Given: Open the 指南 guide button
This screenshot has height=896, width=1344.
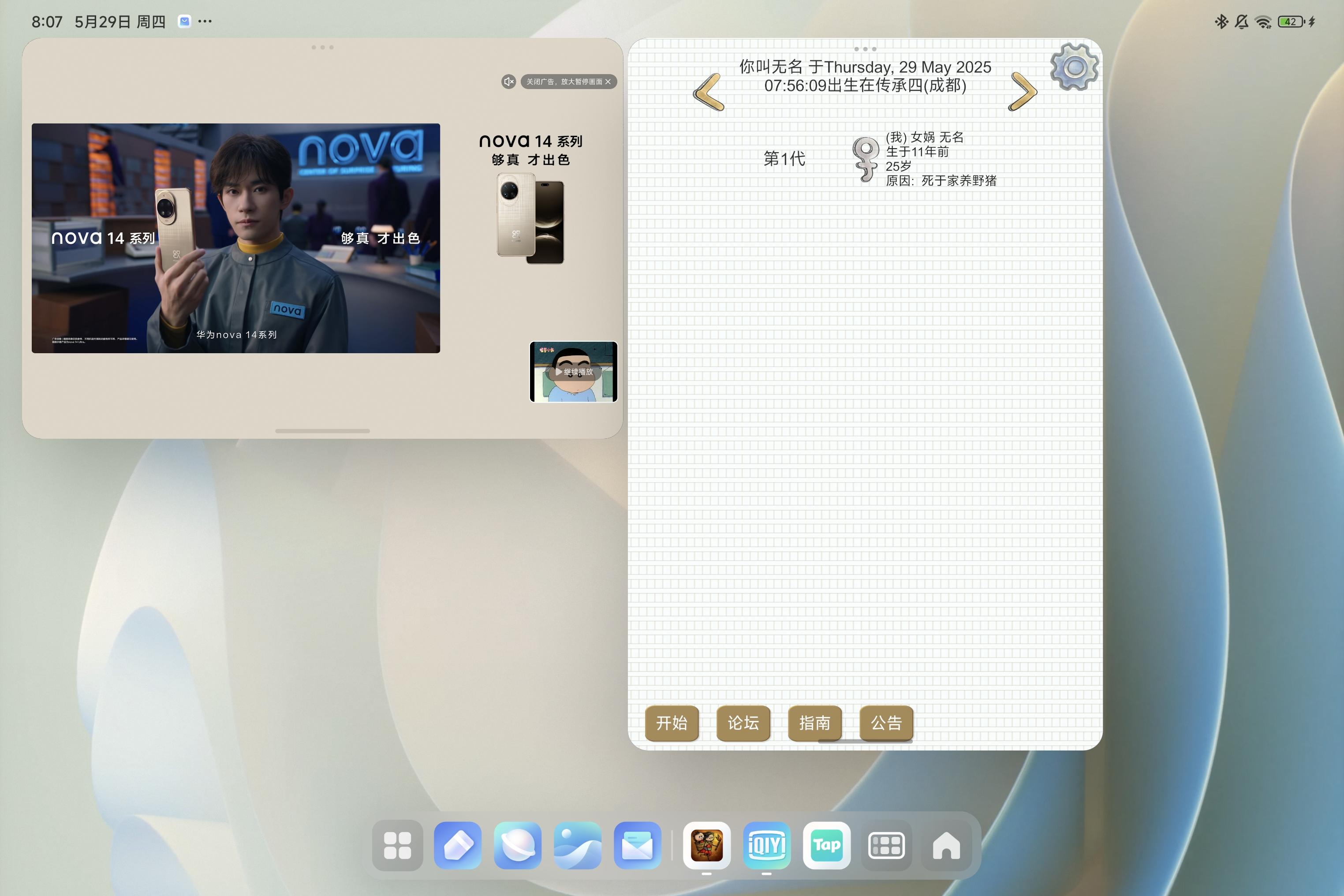Looking at the screenshot, I should tap(814, 723).
